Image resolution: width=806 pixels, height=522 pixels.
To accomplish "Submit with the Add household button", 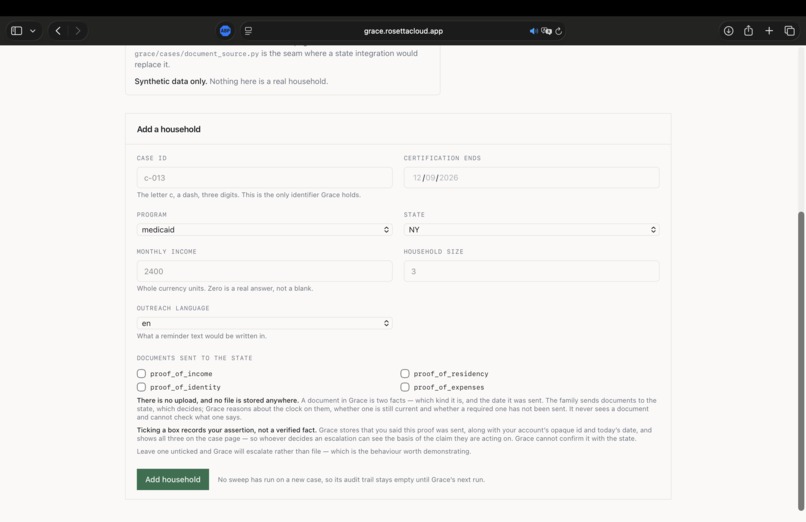I will [x=173, y=479].
